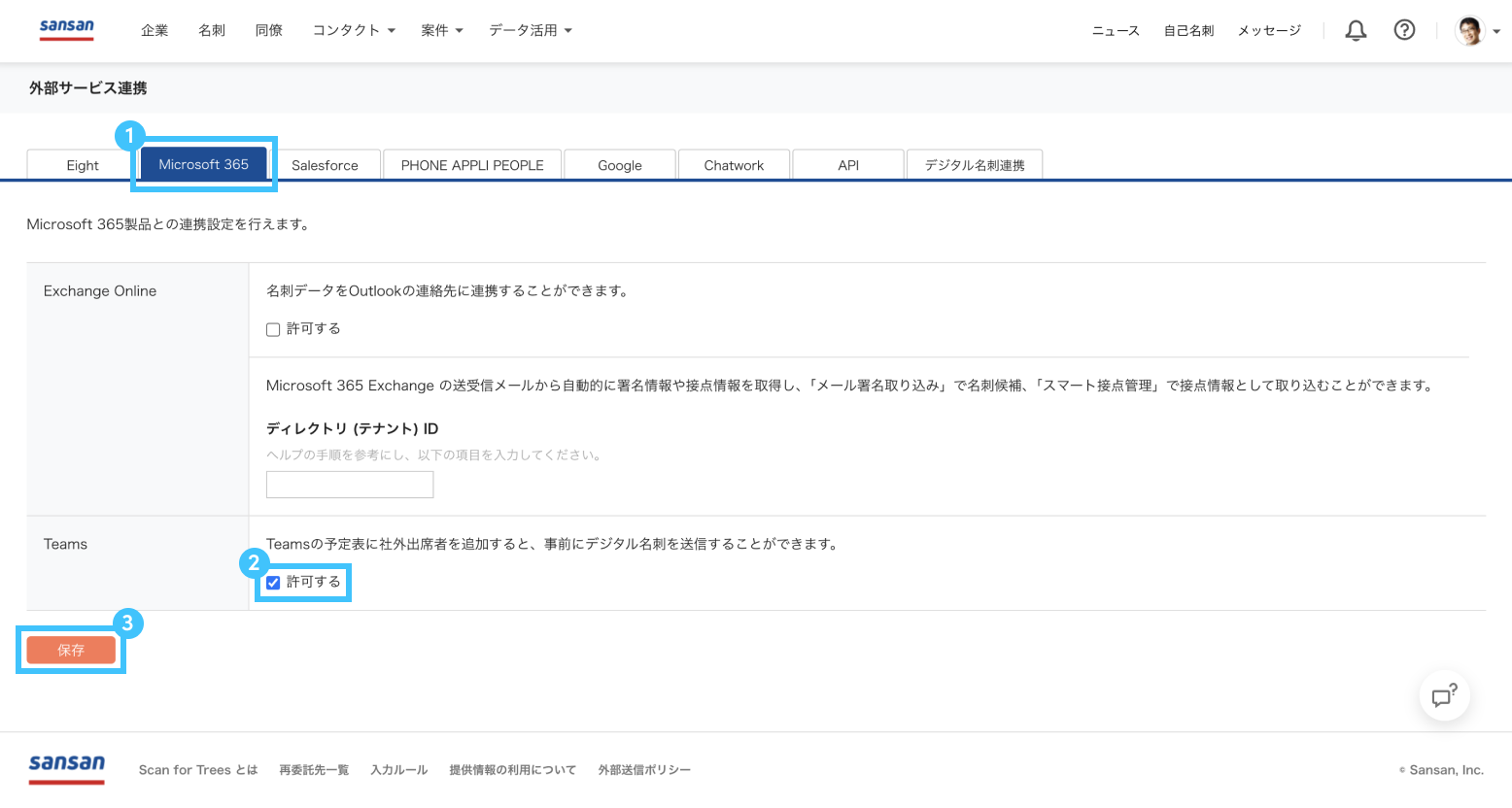Open 外部送信ポリシー footer link
Image resolution: width=1512 pixels, height=808 pixels.
coord(644,770)
